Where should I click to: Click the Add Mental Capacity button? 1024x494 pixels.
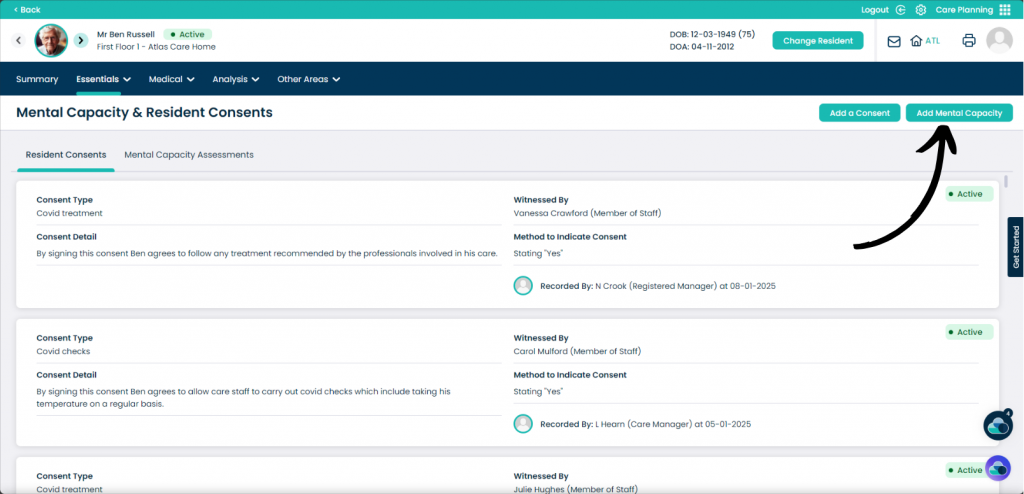pyautogui.click(x=959, y=113)
